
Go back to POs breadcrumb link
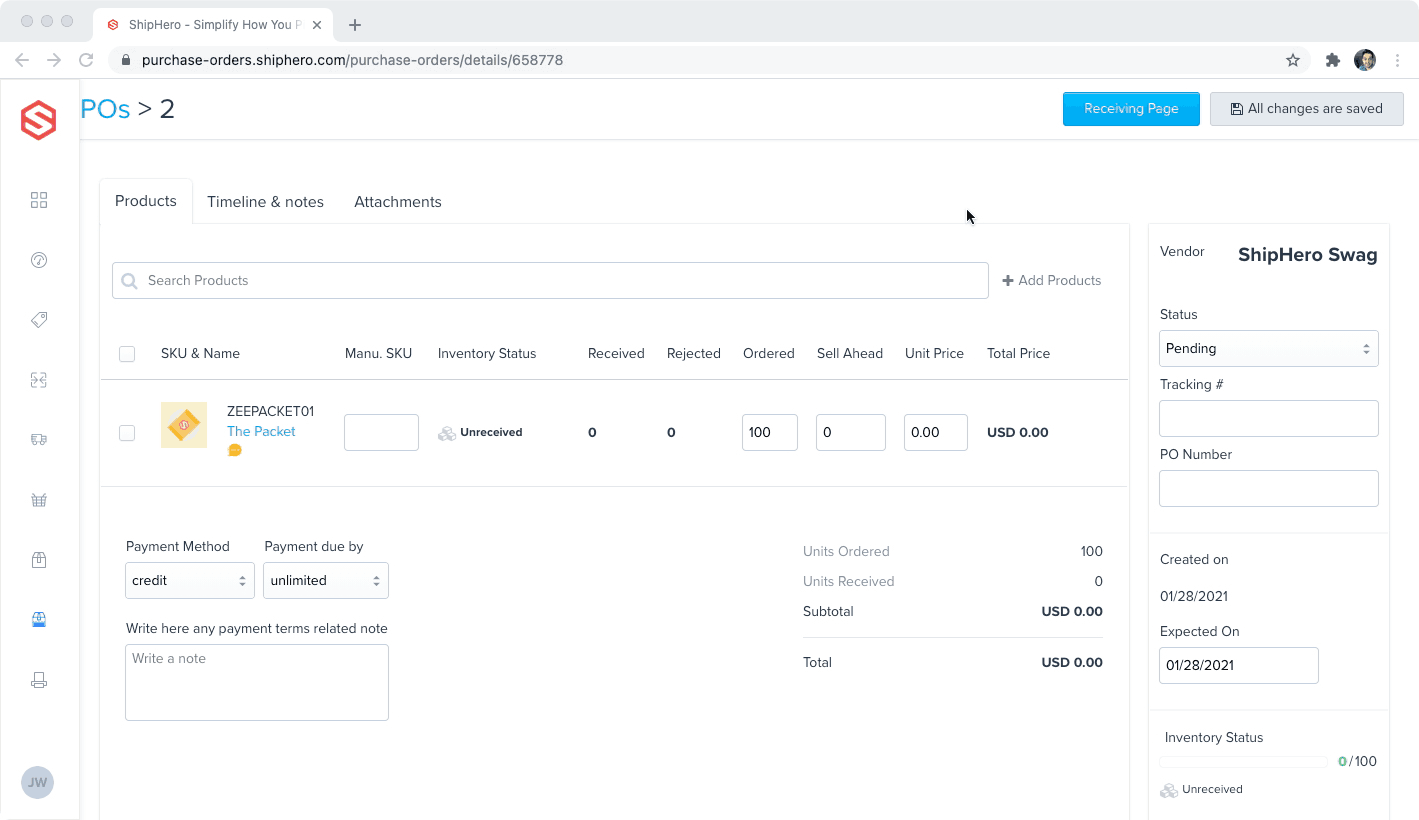coord(106,109)
